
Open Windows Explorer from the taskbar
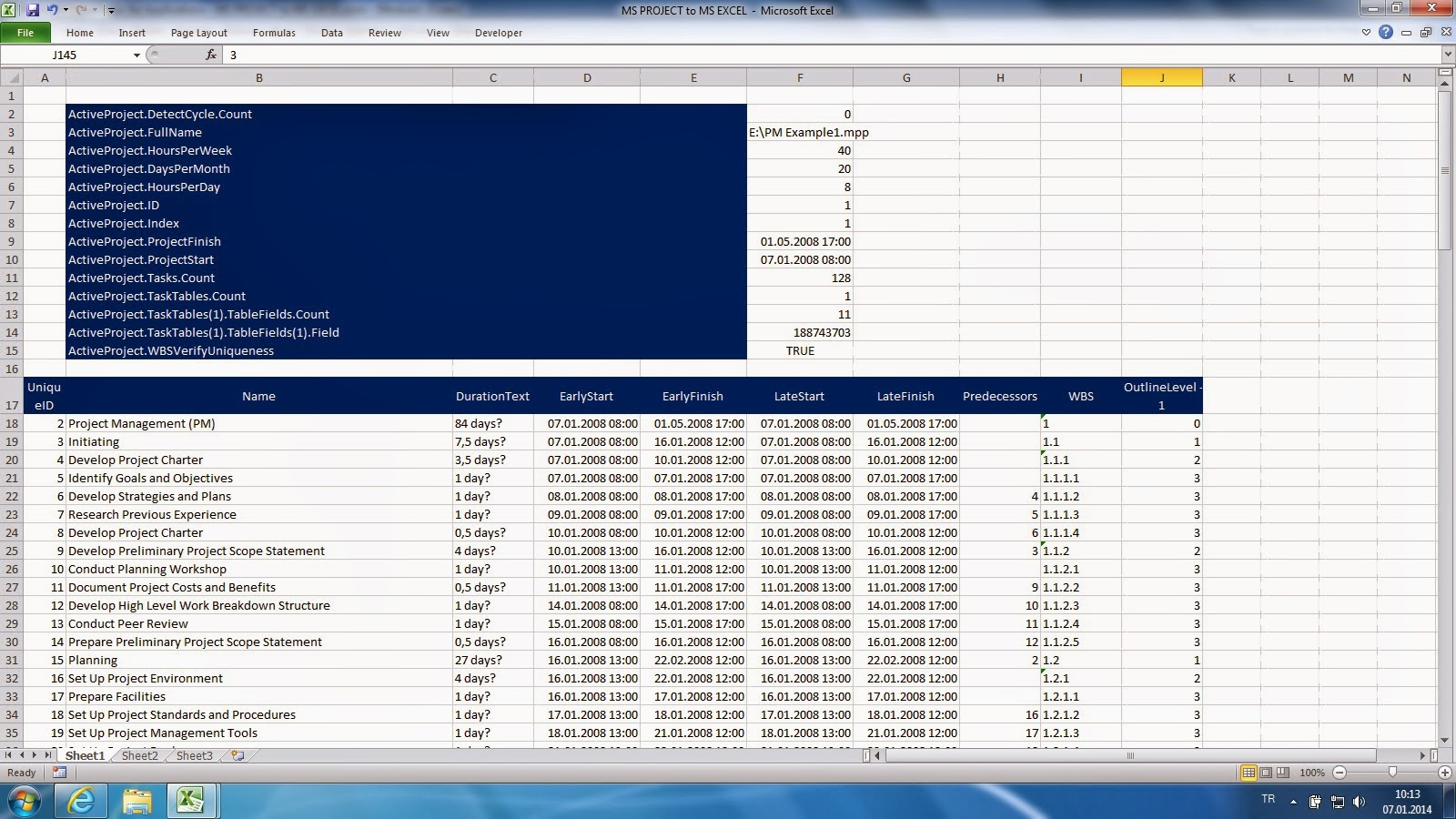tap(137, 801)
